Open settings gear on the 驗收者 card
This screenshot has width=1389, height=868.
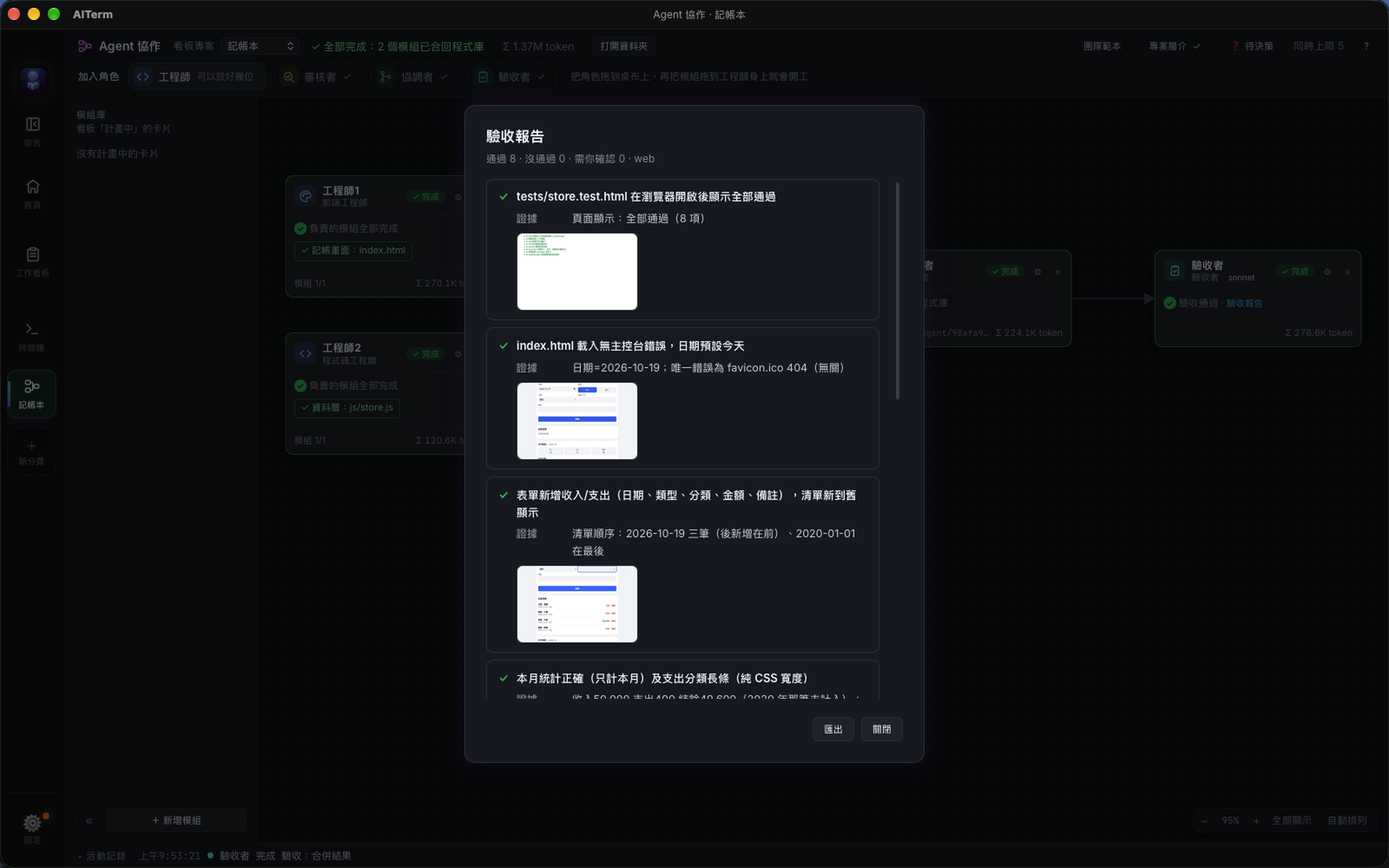coord(1328,272)
